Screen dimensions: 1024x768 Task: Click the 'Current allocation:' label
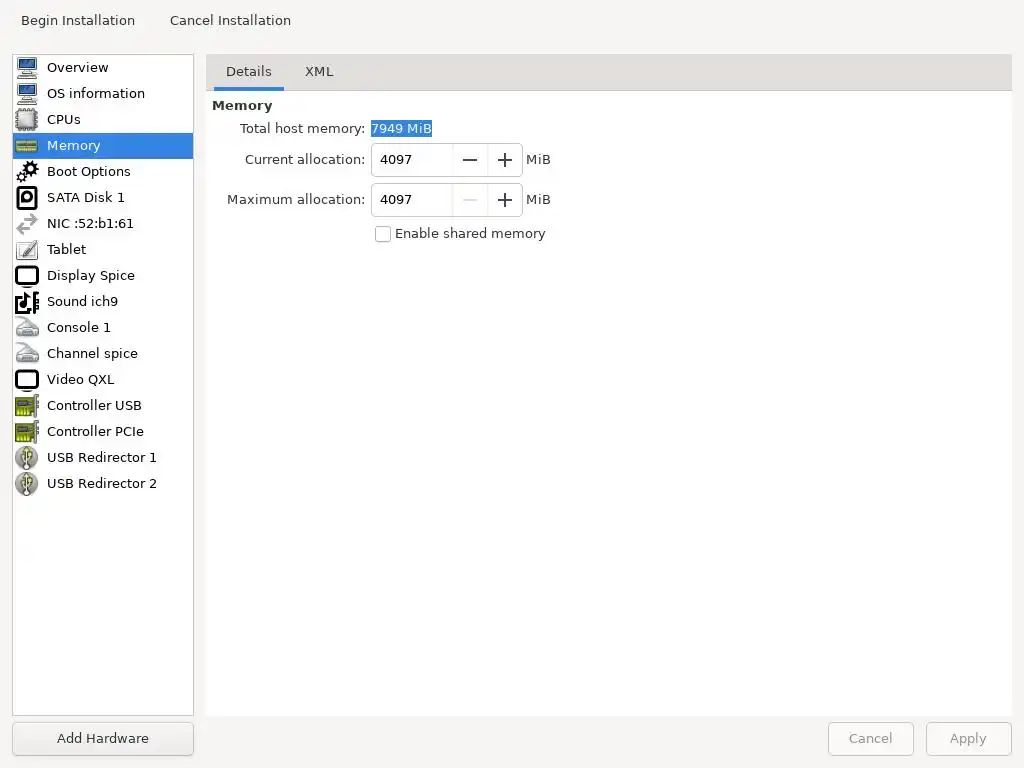click(305, 160)
